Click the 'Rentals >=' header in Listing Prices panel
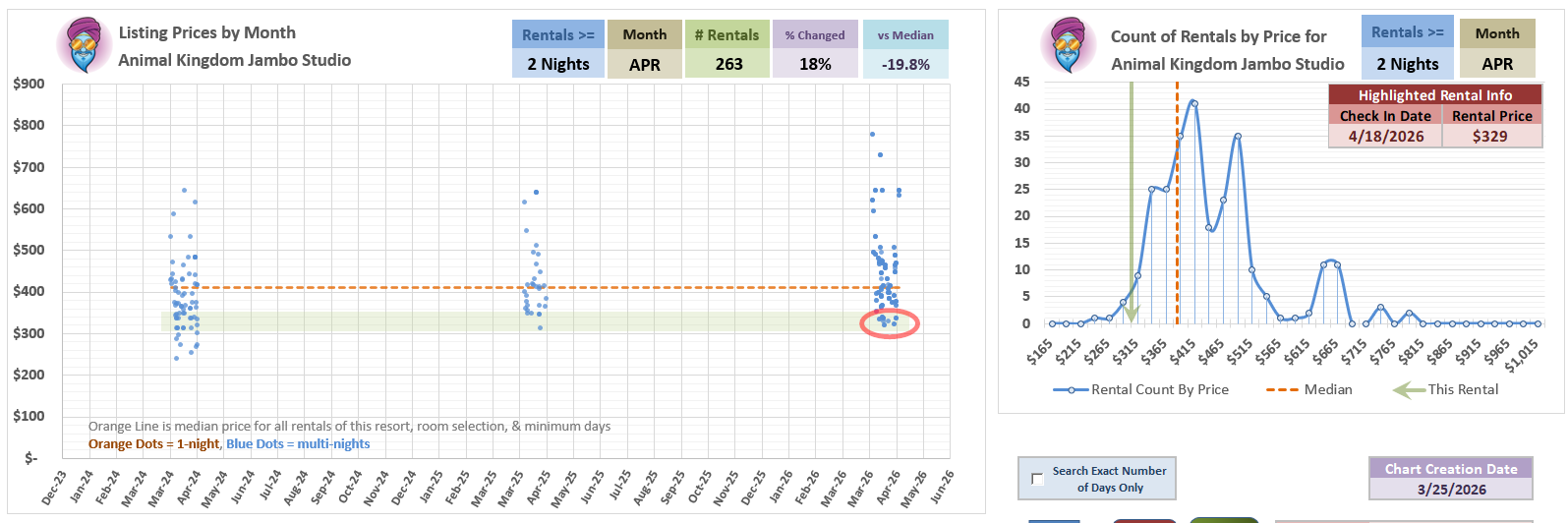This screenshot has width=1568, height=523. pyautogui.click(x=558, y=34)
